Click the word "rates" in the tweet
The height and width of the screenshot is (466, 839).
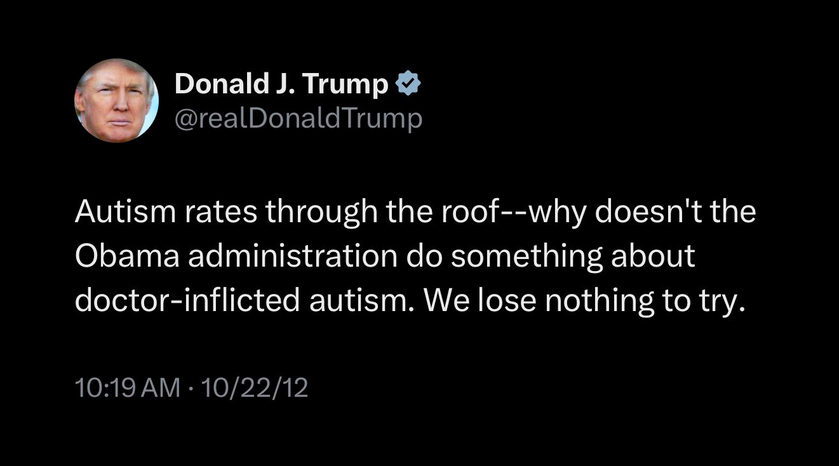point(221,212)
